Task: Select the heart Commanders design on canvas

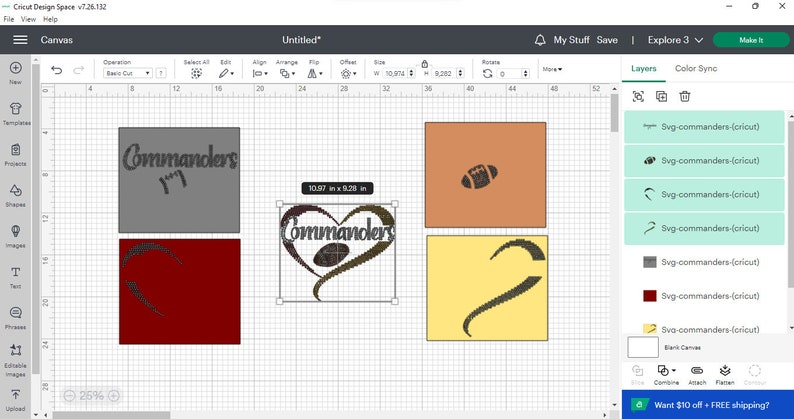Action: (337, 252)
